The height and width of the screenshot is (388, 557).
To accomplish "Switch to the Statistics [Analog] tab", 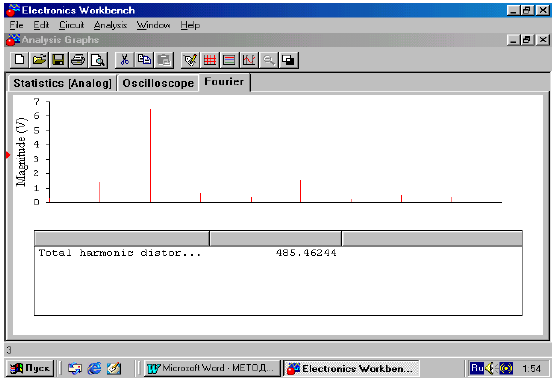I will tap(63, 83).
